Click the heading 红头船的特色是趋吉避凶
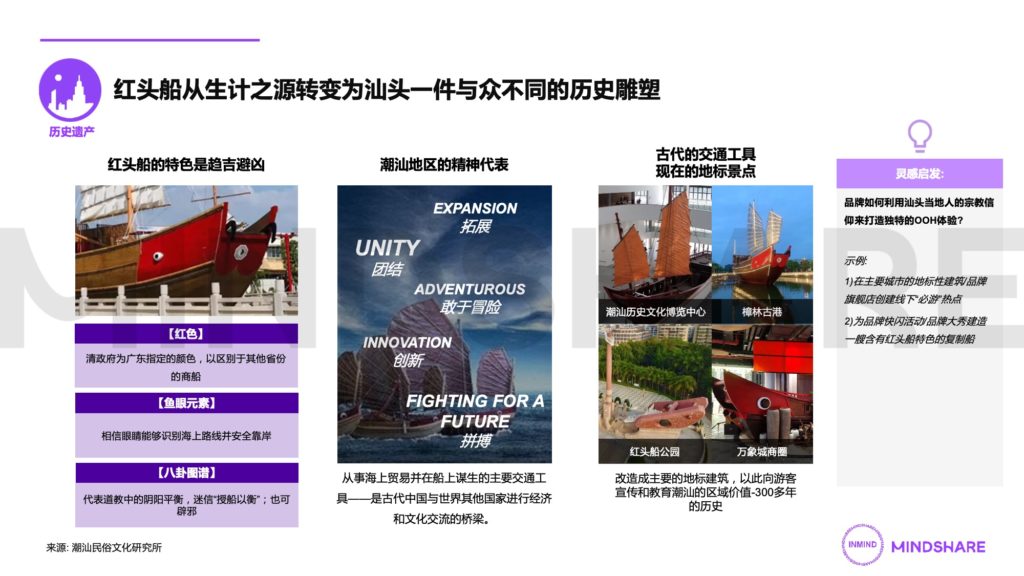The image size is (1024, 576). pos(186,165)
